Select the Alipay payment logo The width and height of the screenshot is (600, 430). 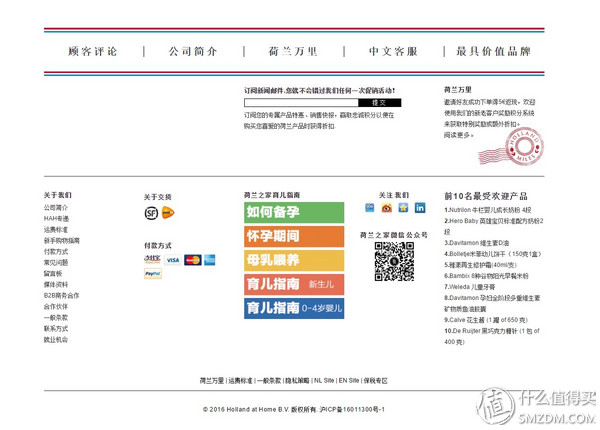[x=152, y=260]
